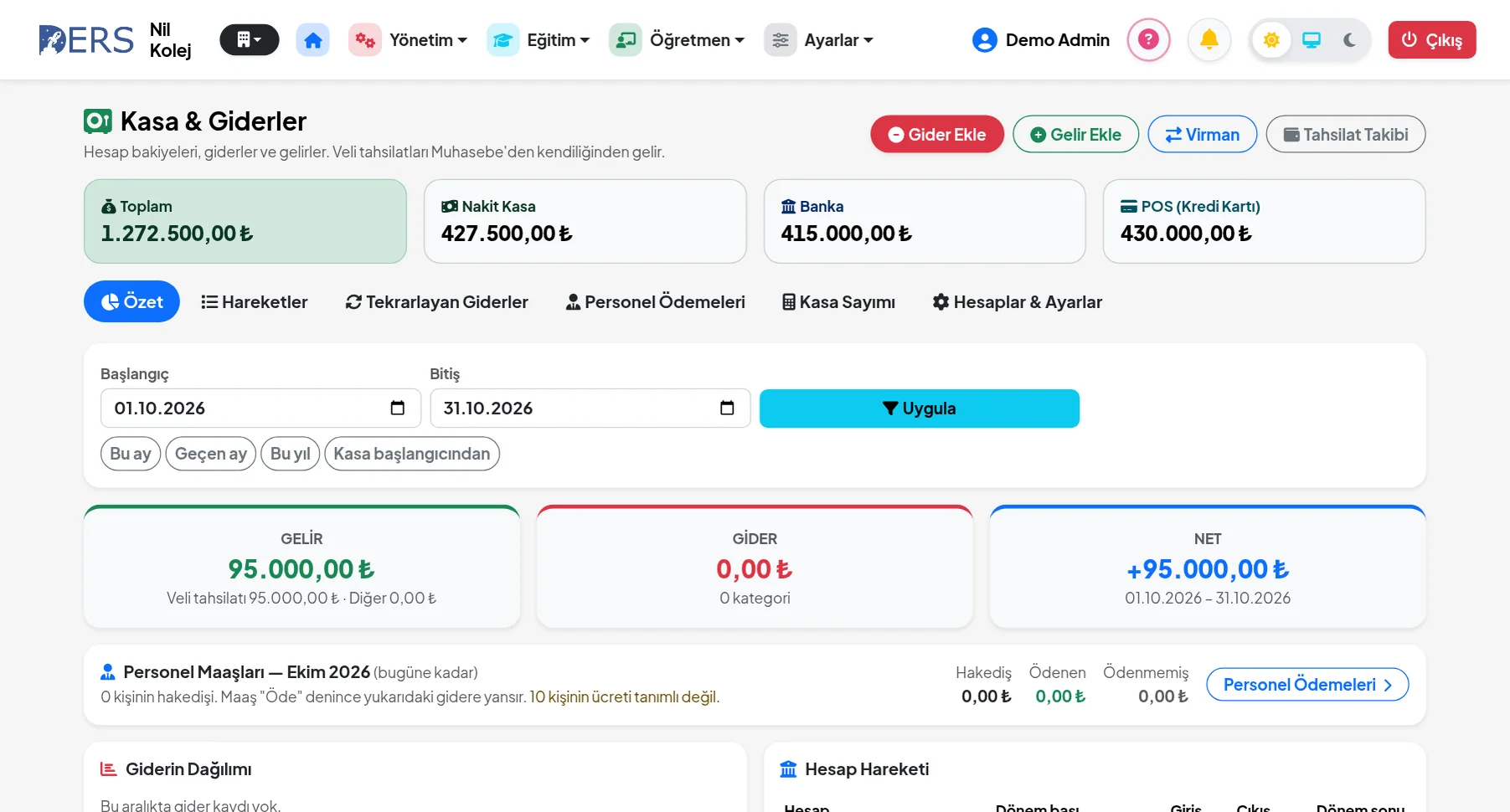Expand the Yönetim menu

point(428,40)
